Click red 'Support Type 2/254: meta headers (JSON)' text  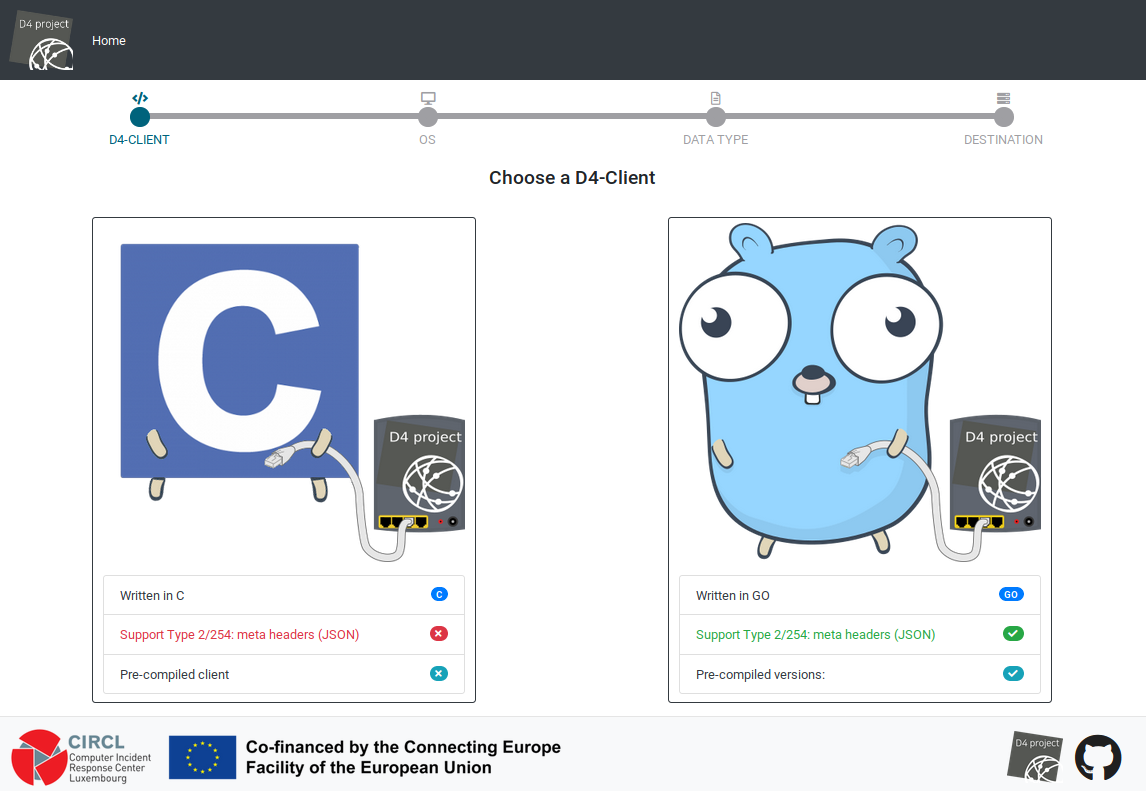coord(240,635)
